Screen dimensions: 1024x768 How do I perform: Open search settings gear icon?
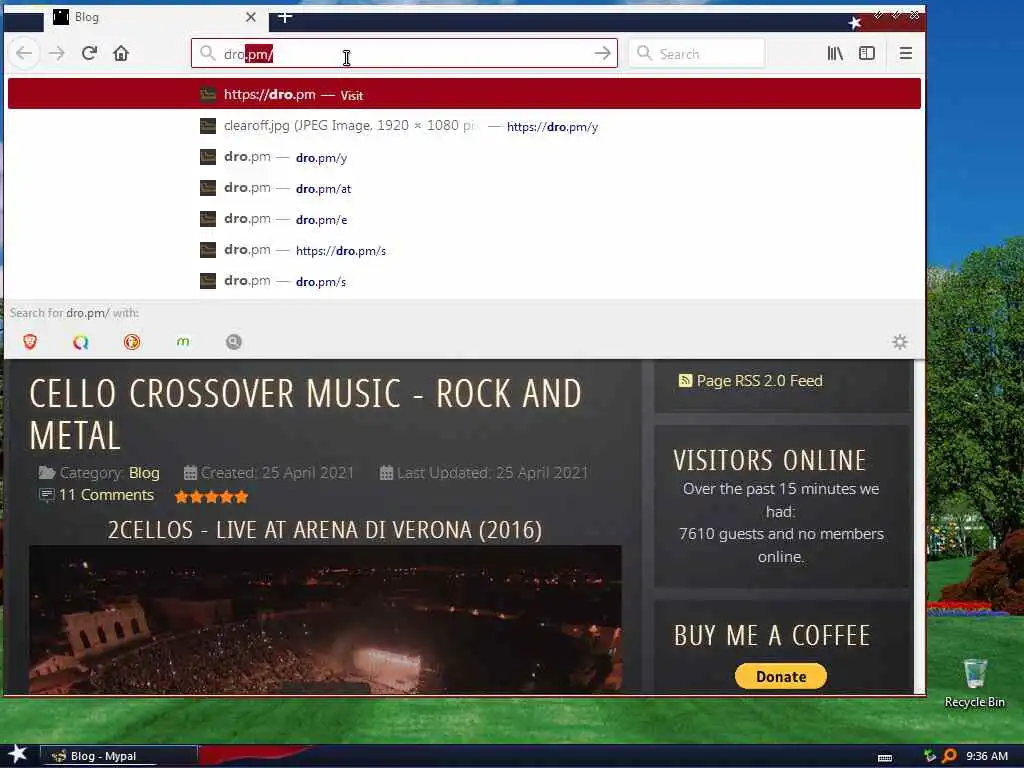coord(900,342)
